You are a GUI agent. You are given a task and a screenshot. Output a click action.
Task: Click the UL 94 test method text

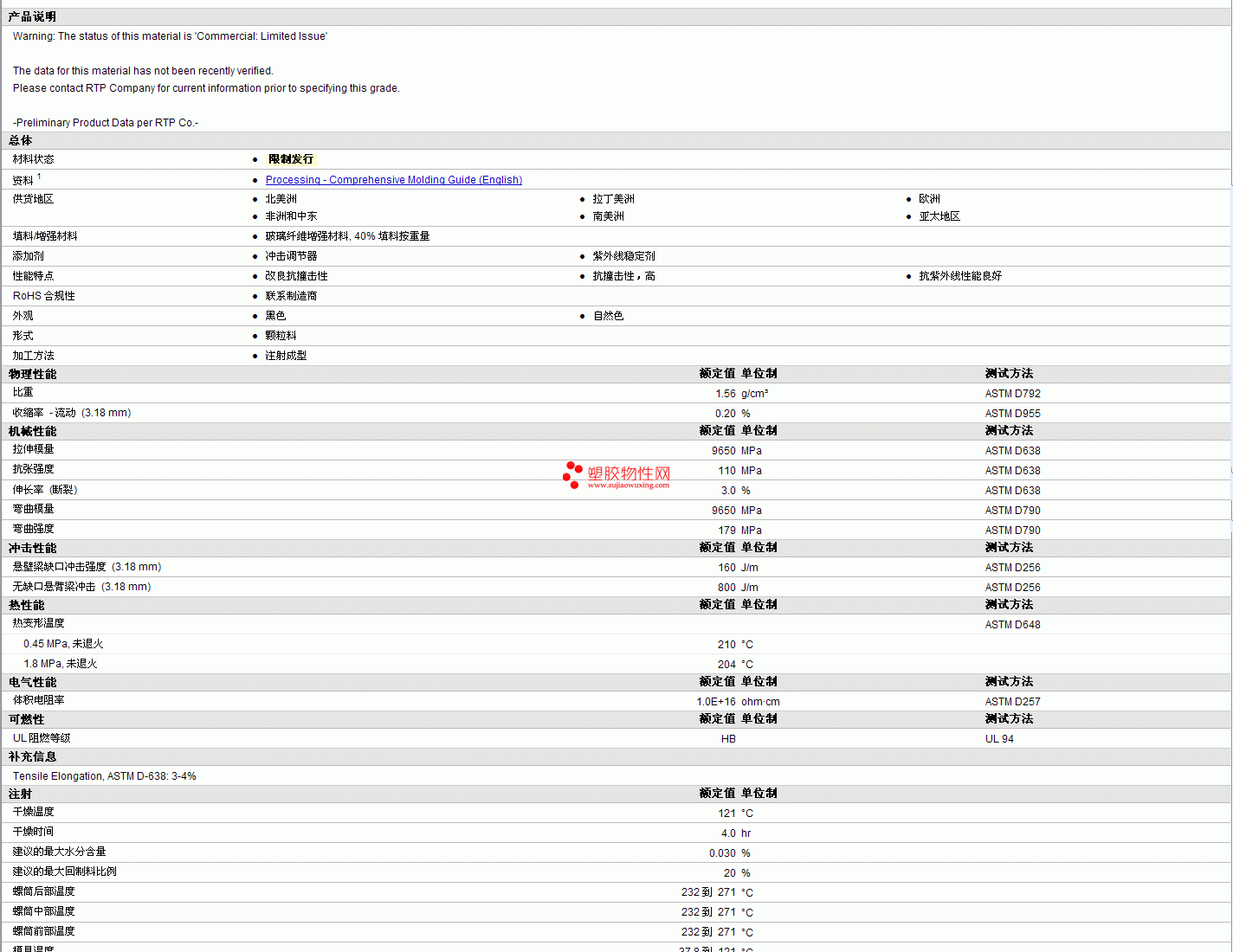tap(999, 739)
